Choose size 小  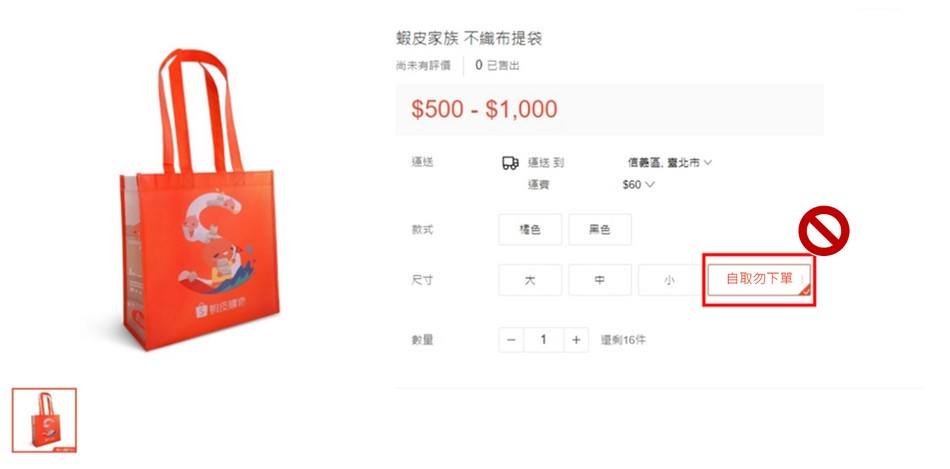669,280
